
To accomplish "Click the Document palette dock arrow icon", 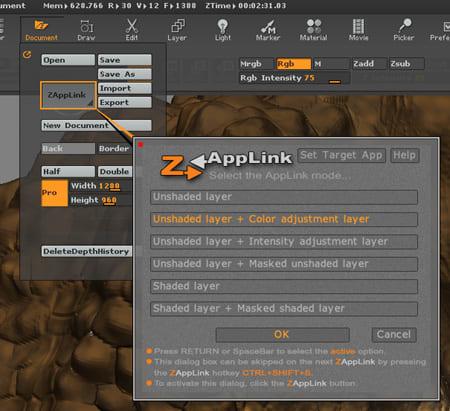I will (27, 54).
